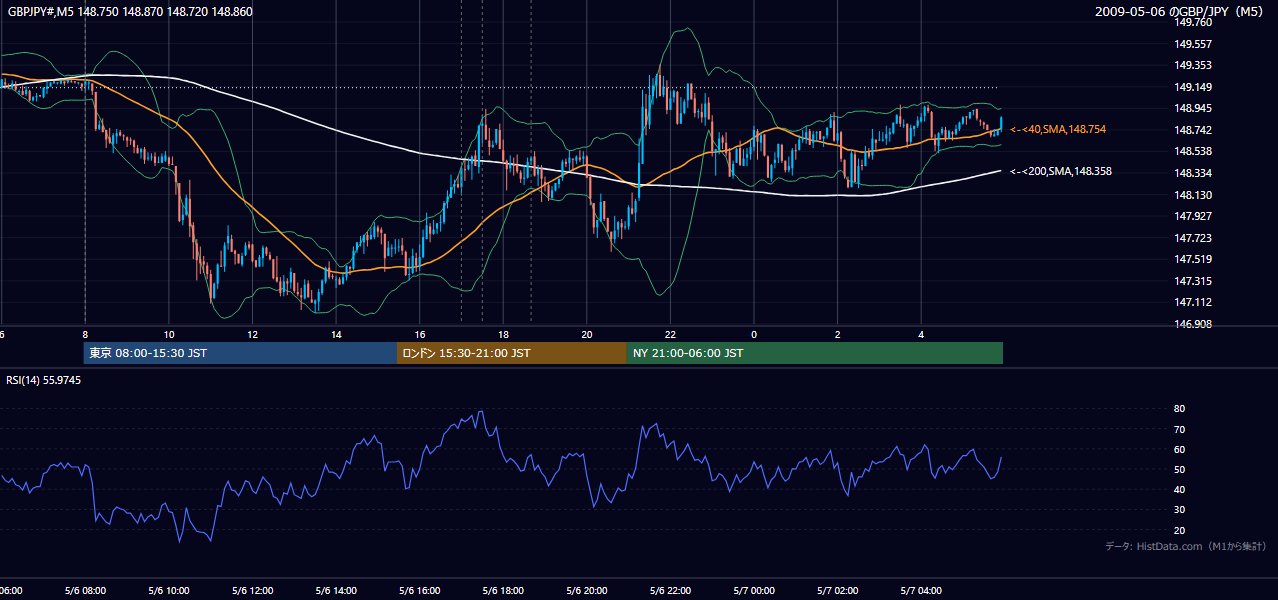Click price axis value 148.334
The height and width of the screenshot is (600, 1278).
(1193, 173)
